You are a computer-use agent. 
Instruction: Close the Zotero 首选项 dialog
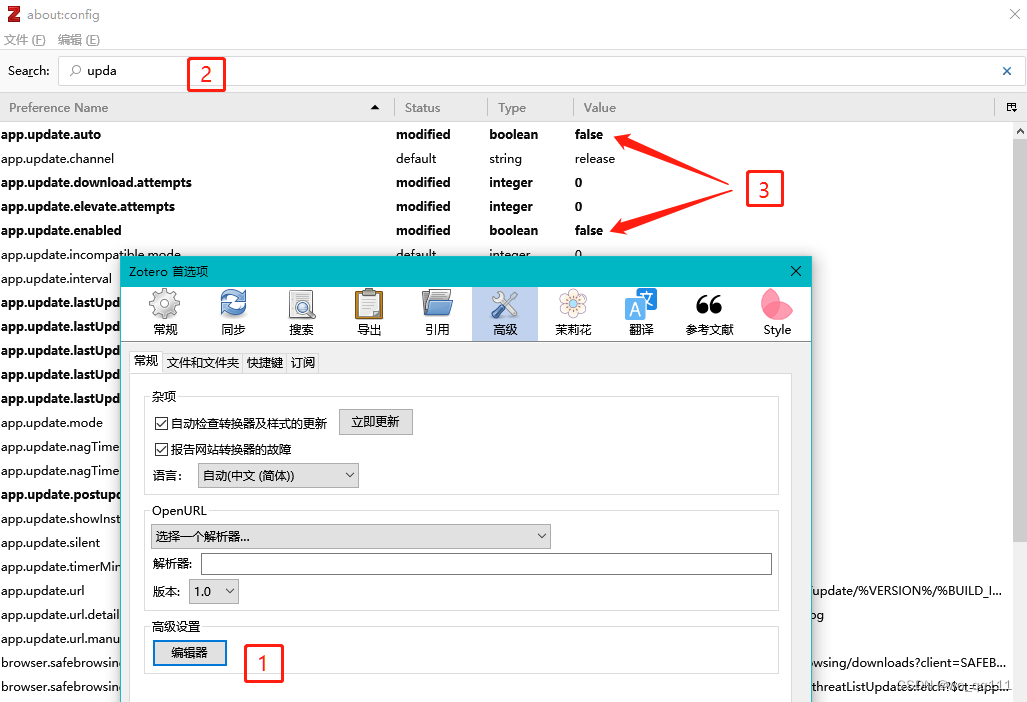(x=796, y=271)
